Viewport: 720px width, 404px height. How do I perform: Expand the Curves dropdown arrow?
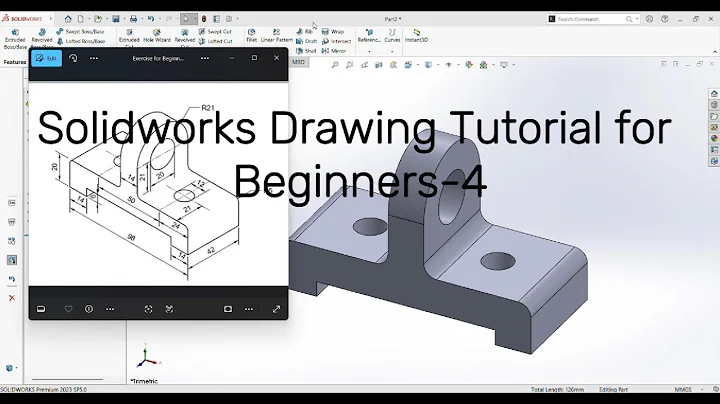[x=392, y=52]
